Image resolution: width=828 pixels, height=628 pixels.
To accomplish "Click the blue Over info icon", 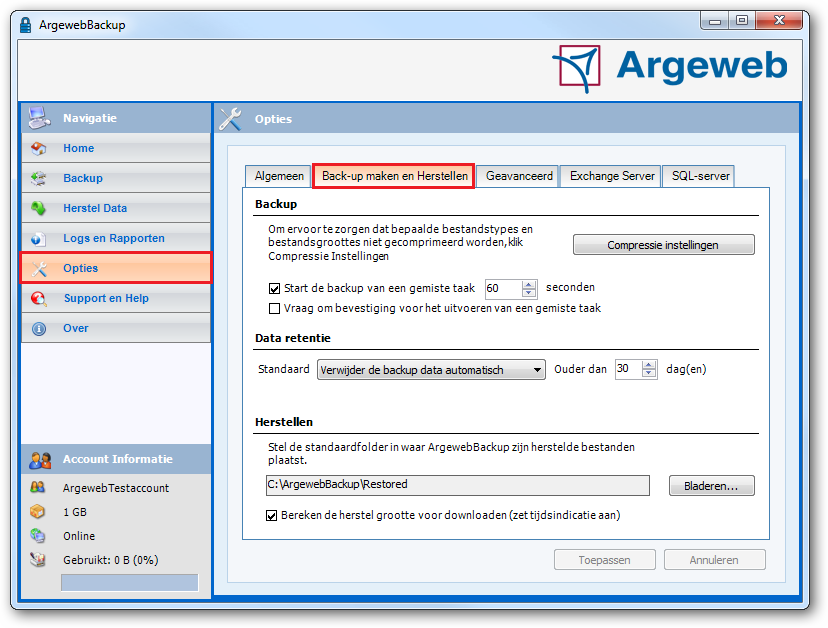I will coord(39,329).
